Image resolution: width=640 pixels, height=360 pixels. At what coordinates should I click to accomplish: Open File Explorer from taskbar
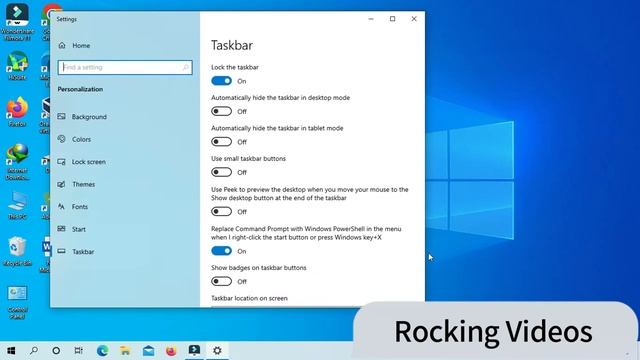125,351
